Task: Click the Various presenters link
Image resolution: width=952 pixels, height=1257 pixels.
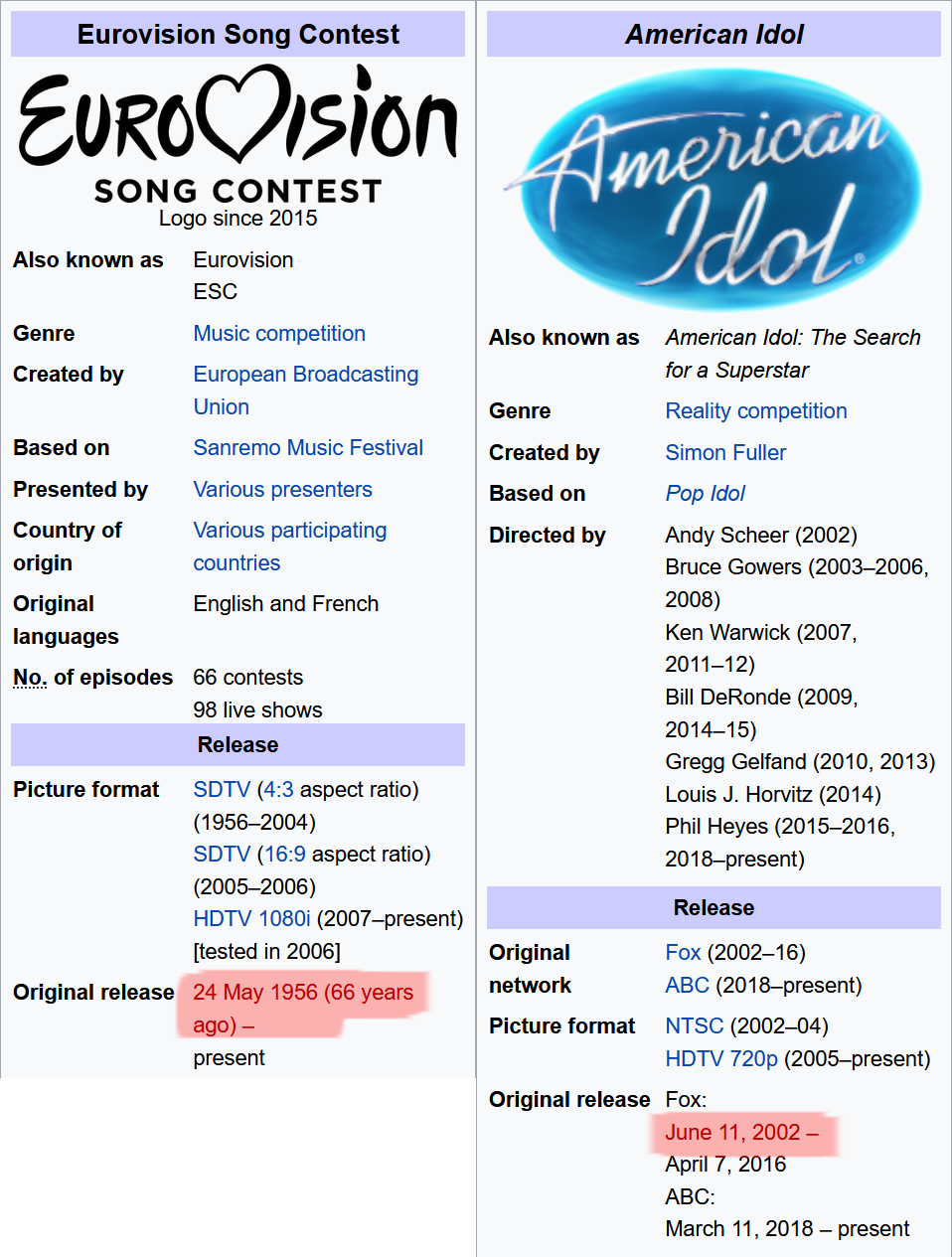Action: (282, 490)
